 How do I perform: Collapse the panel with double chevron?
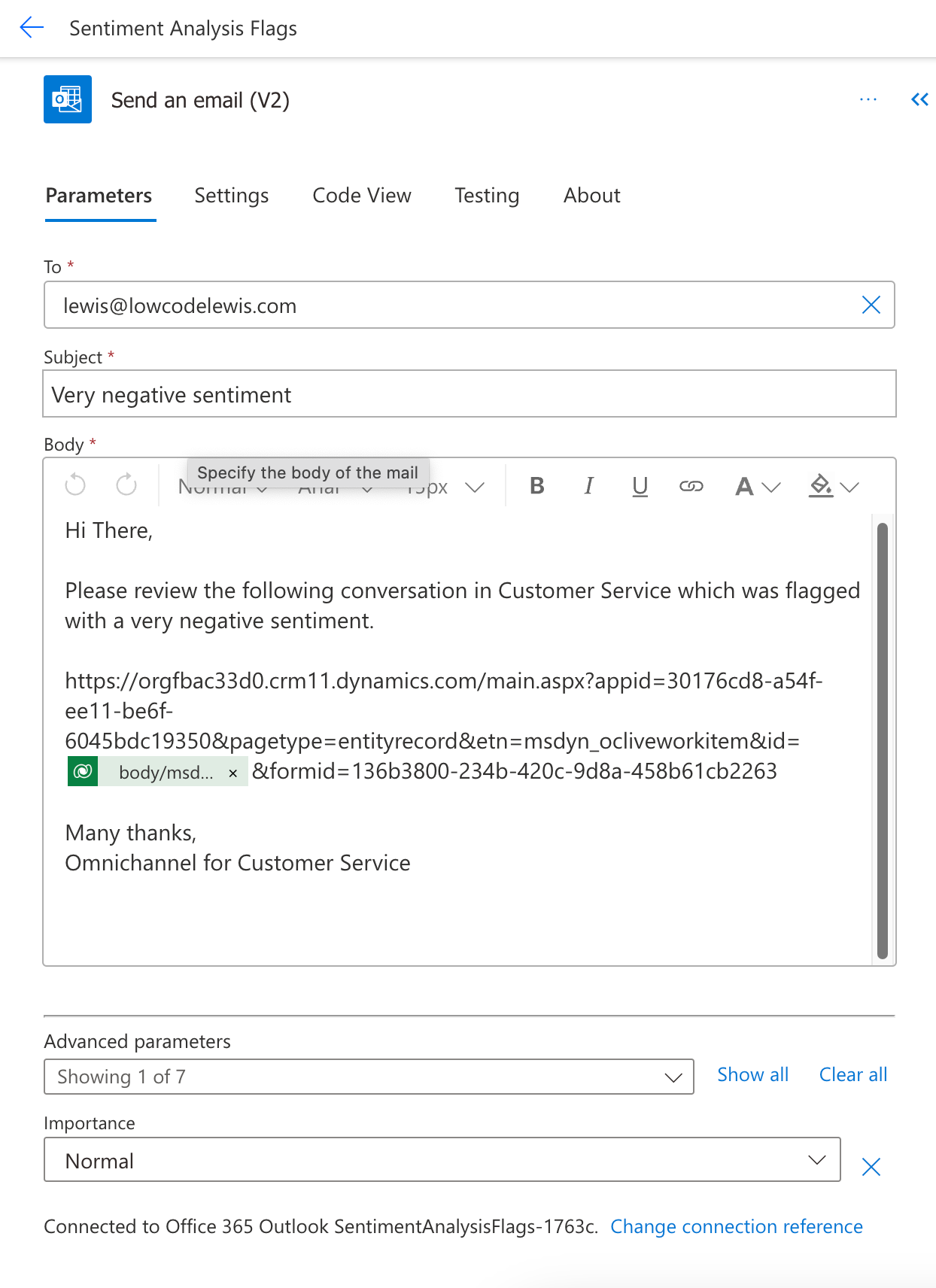tap(919, 99)
